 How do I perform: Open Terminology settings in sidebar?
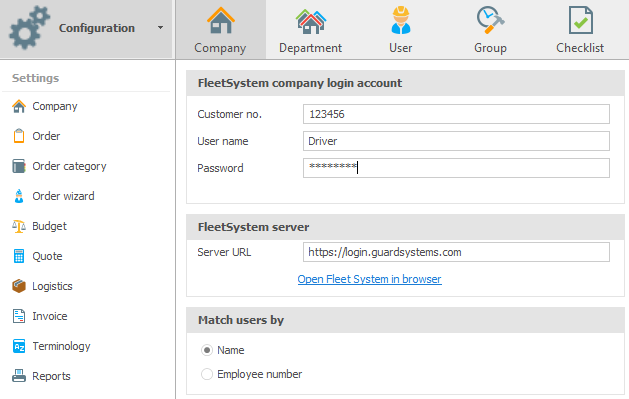point(61,346)
